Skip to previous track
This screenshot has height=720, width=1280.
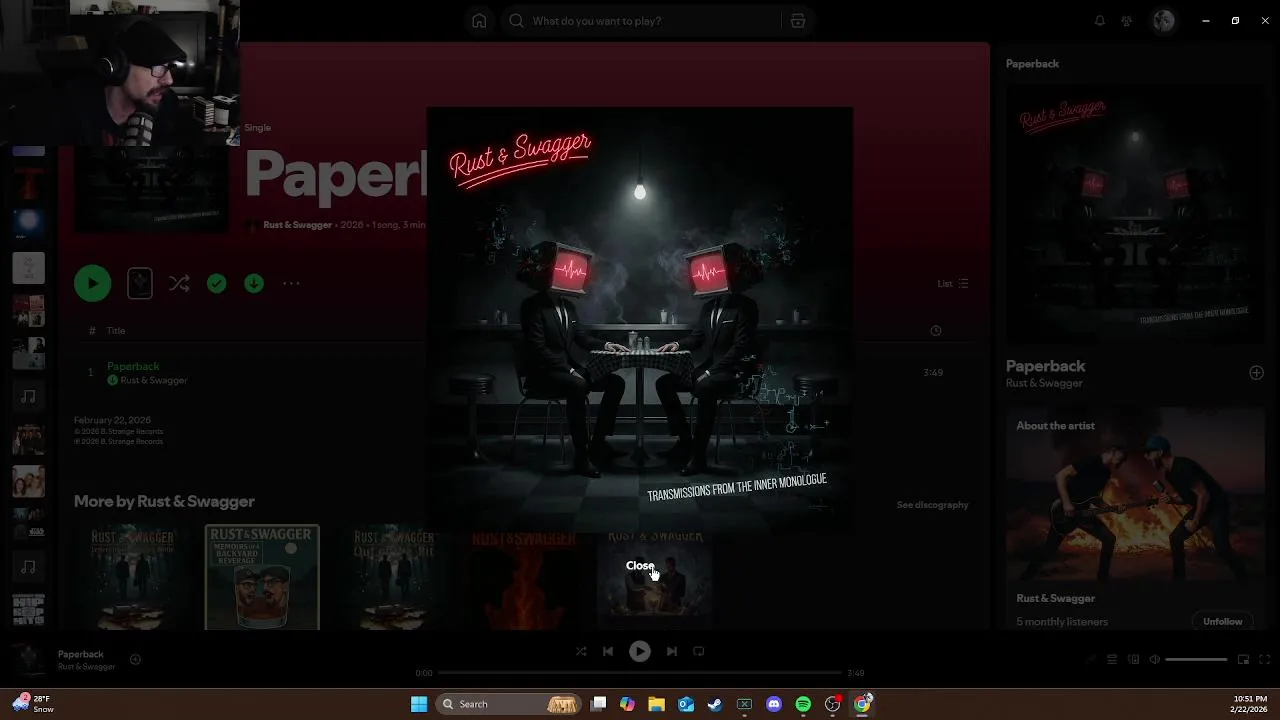pyautogui.click(x=608, y=651)
